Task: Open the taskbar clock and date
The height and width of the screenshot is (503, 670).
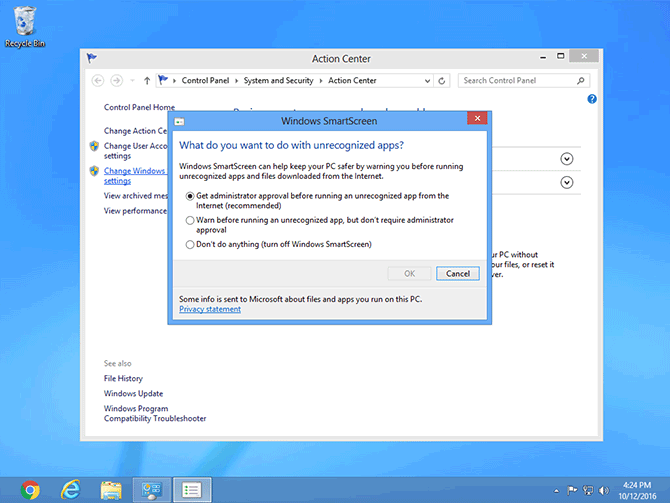Action: click(x=637, y=491)
